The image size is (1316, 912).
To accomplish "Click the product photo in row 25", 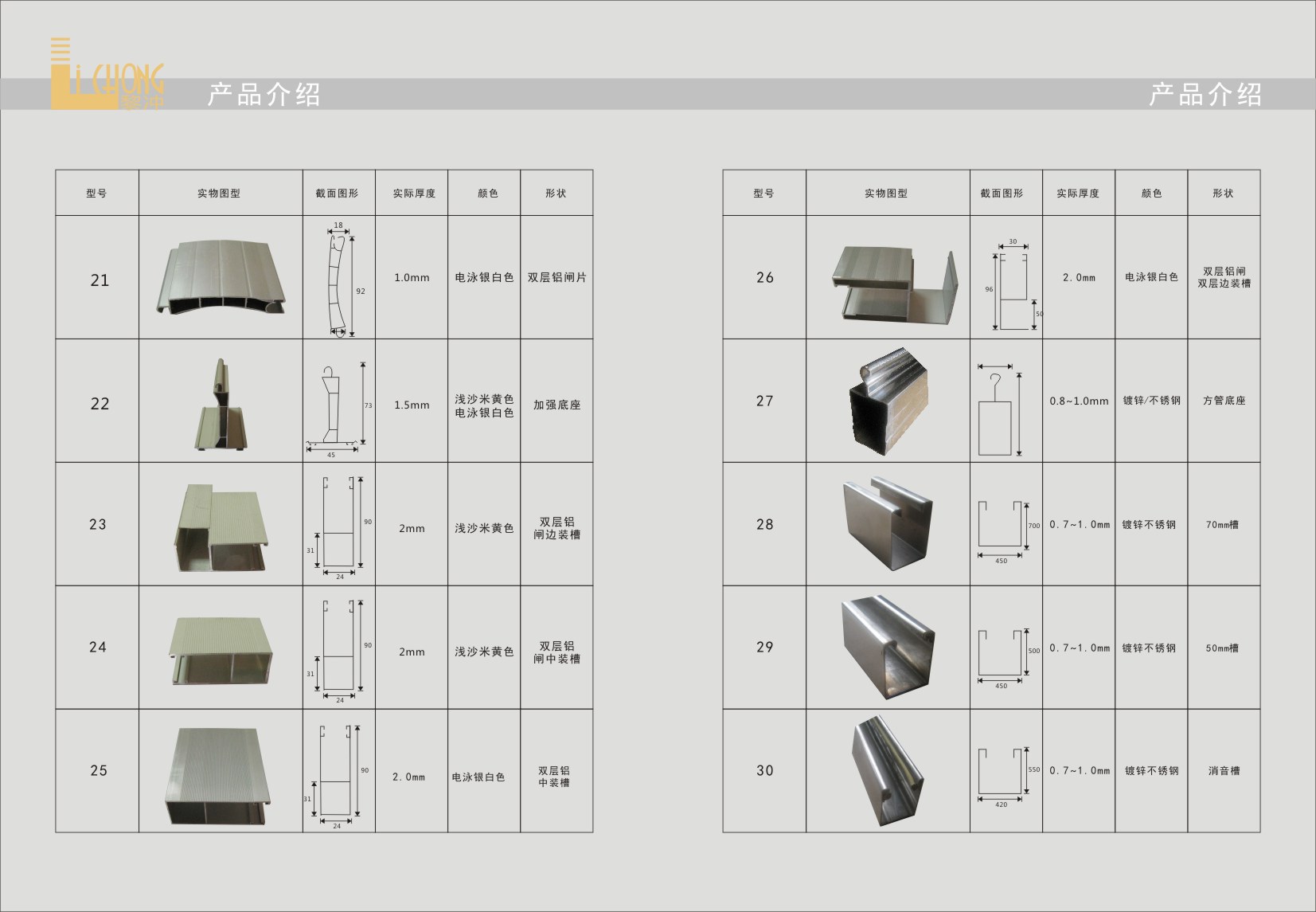I will [x=218, y=775].
